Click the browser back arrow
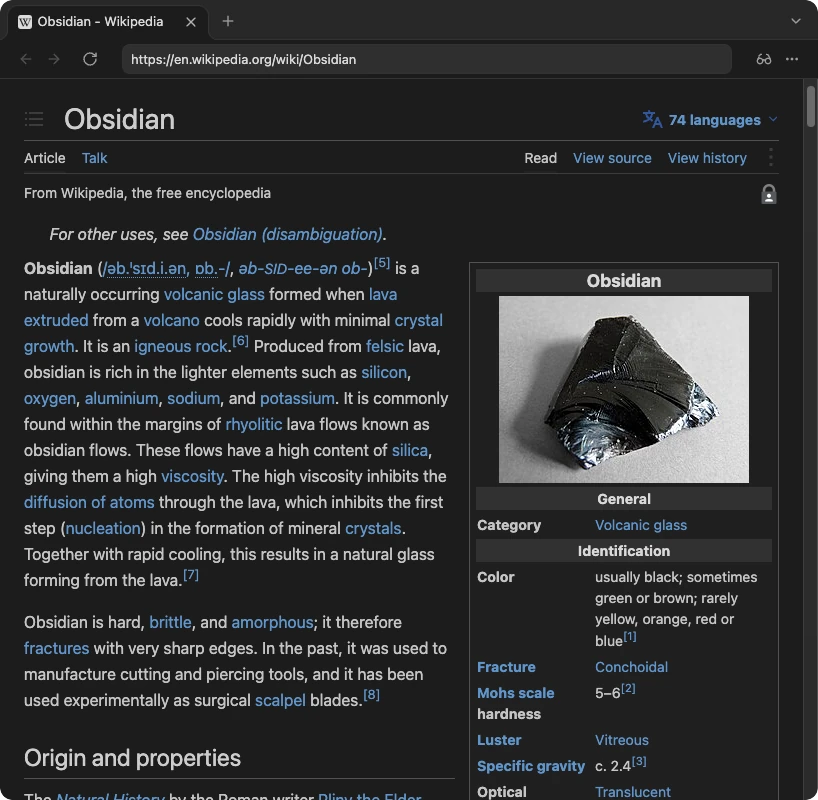The height and width of the screenshot is (800, 818). pos(26,59)
